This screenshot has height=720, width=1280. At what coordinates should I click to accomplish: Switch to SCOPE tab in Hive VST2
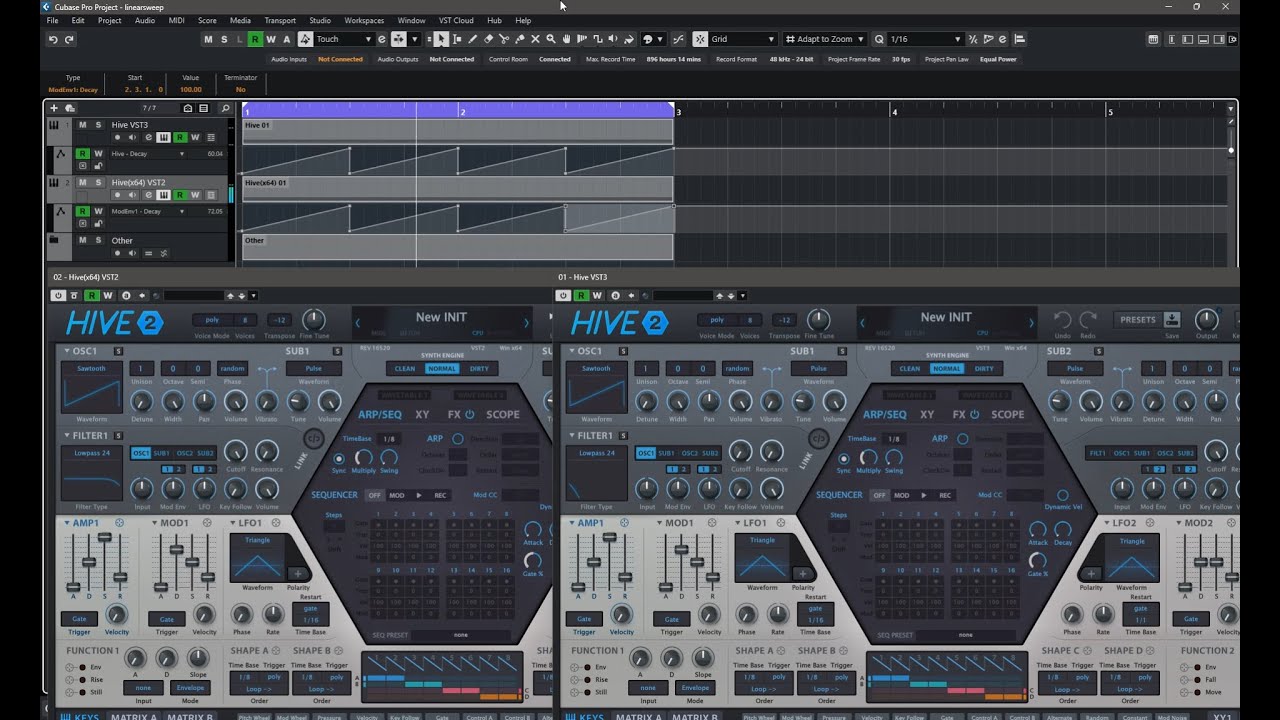[503, 414]
